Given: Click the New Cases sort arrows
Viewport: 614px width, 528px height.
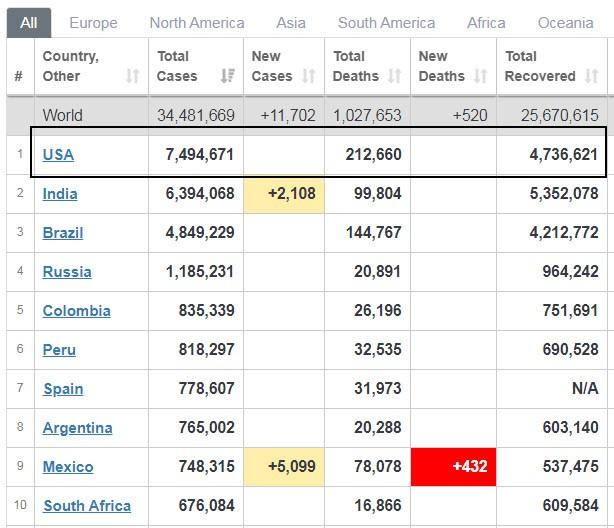Looking at the screenshot, I should pyautogui.click(x=309, y=76).
